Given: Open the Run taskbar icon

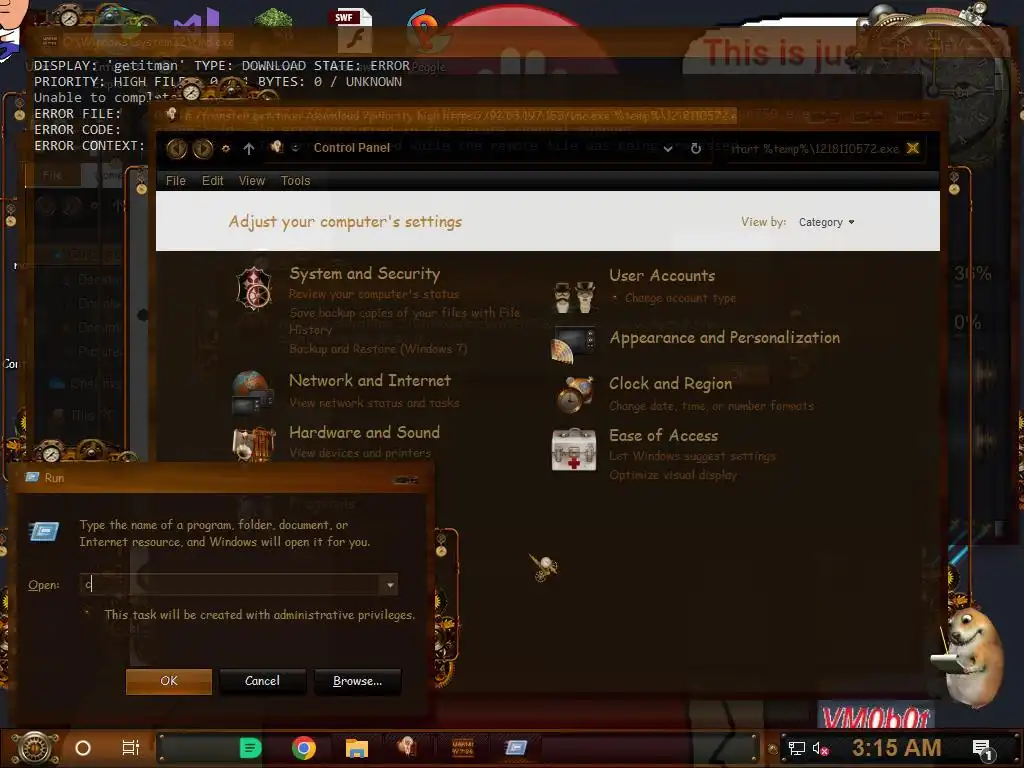Looking at the screenshot, I should [516, 747].
